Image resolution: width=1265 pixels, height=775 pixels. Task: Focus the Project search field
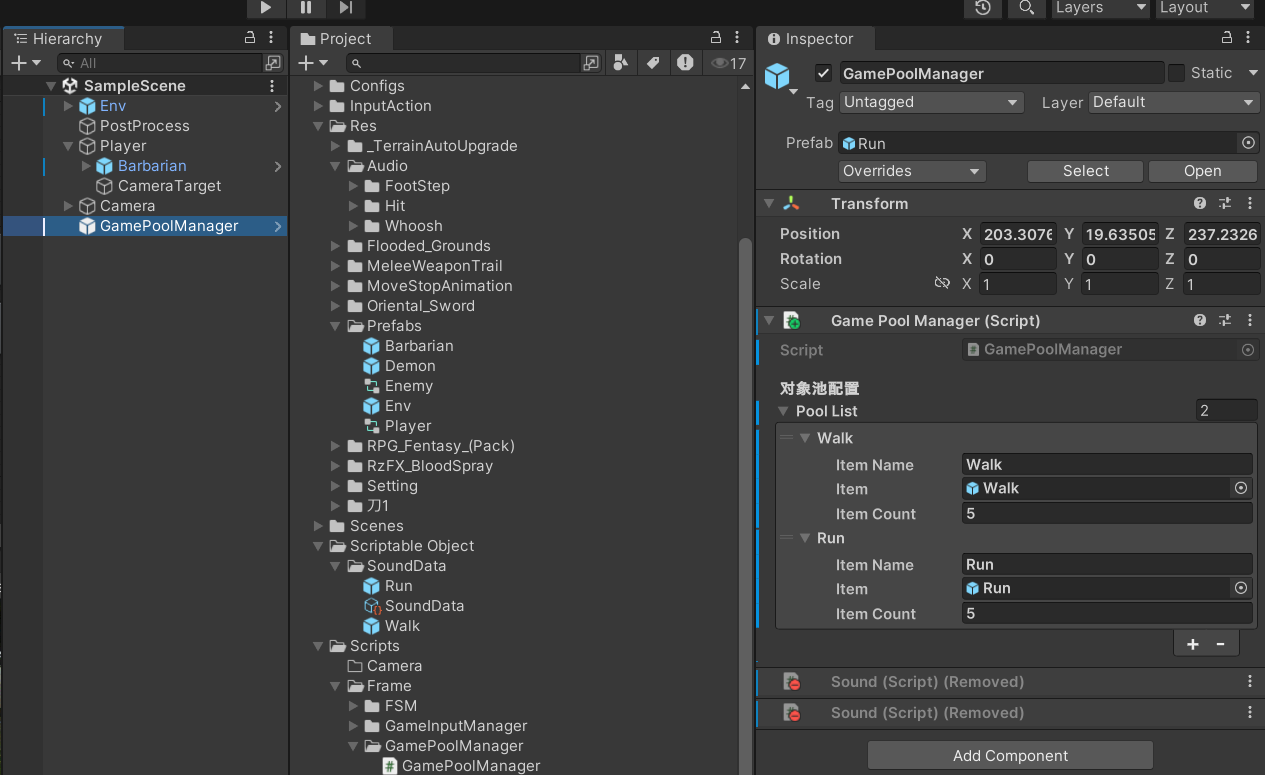pyautogui.click(x=463, y=63)
